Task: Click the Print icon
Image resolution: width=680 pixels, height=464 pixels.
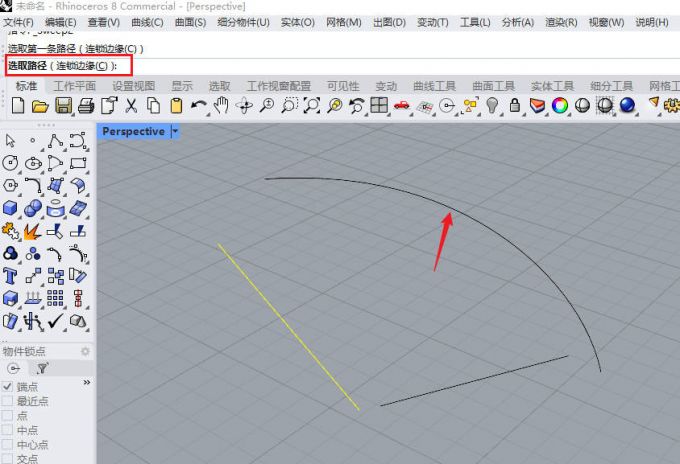Action: (86, 106)
